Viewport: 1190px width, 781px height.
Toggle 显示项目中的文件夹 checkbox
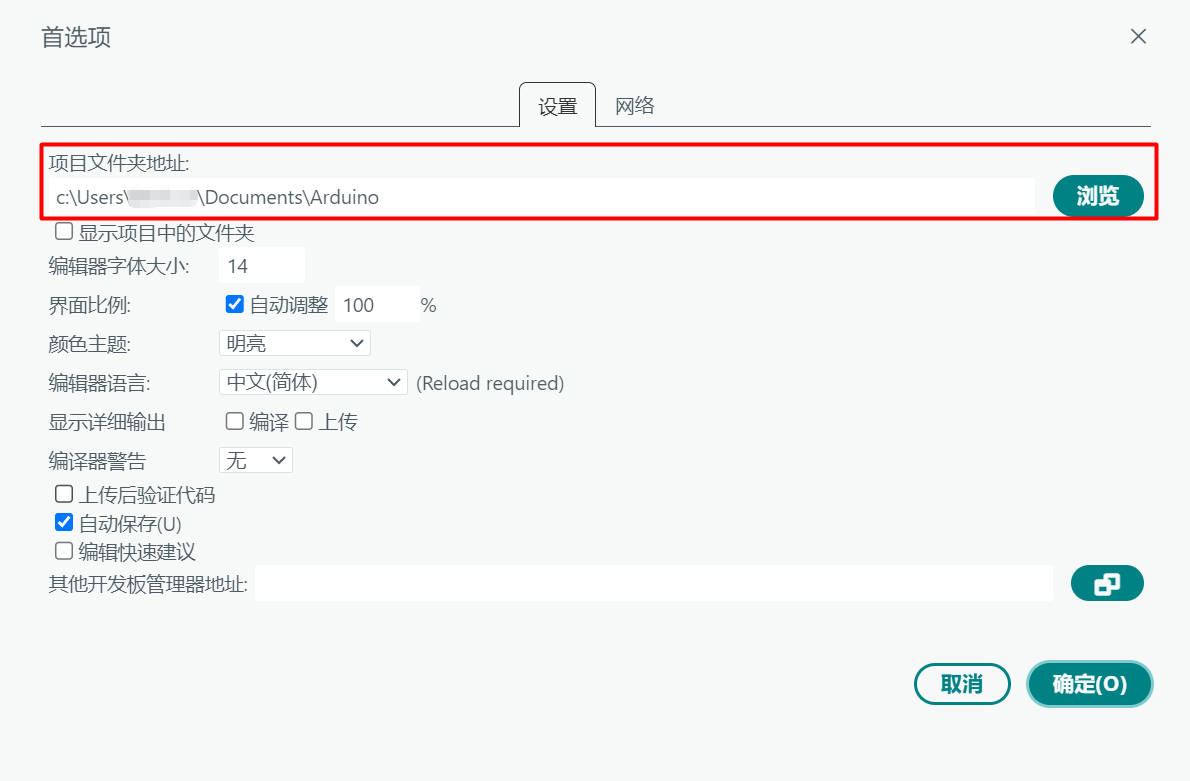coord(64,232)
